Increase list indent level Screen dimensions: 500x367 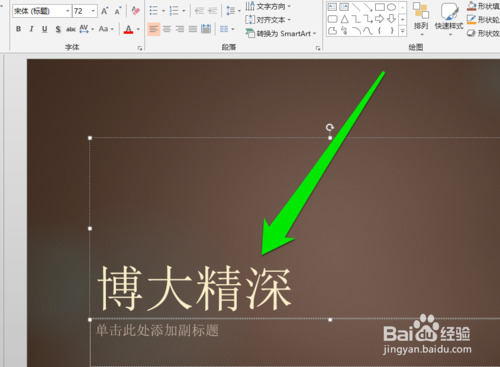pos(212,11)
